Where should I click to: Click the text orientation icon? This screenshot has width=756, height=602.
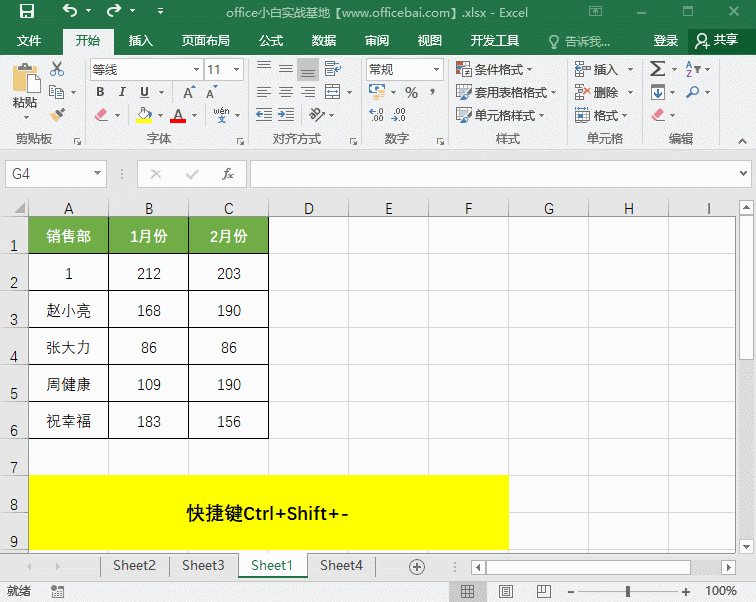(x=317, y=115)
